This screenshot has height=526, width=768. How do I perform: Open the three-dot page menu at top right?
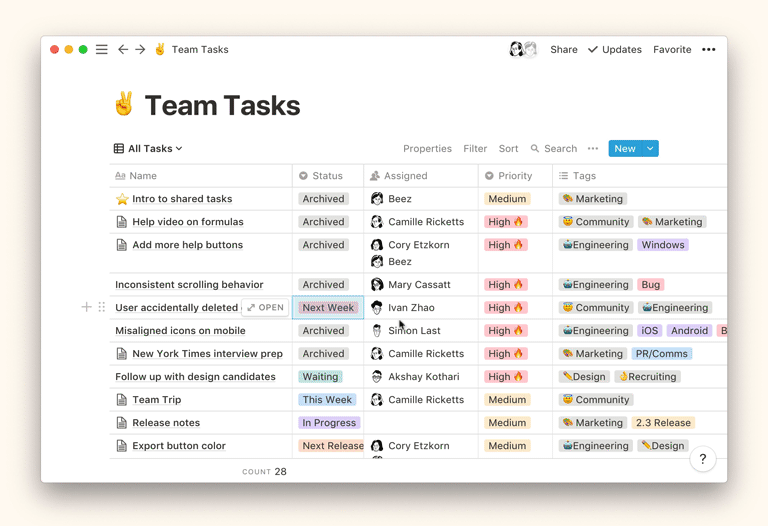708,49
